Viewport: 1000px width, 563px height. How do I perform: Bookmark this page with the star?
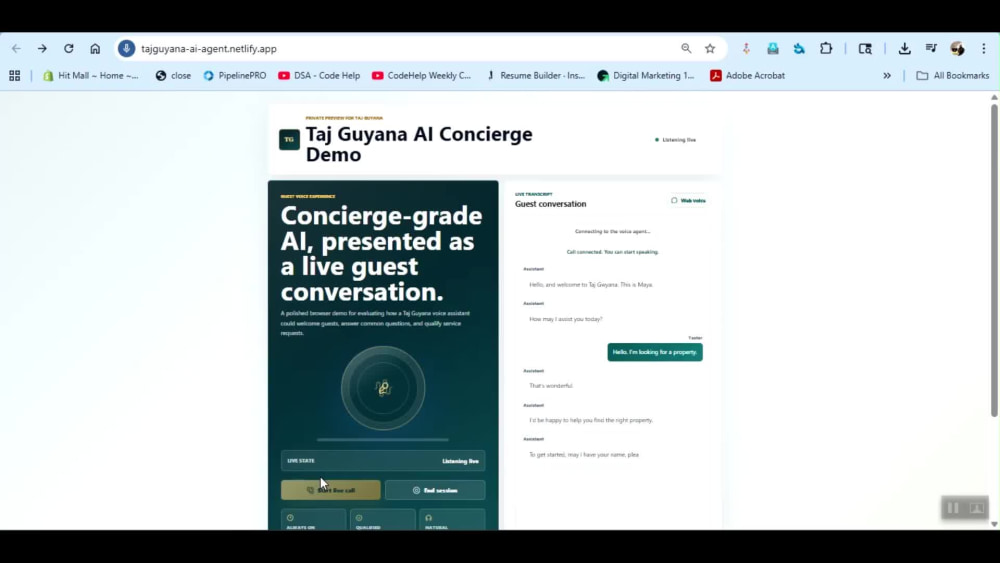coord(710,48)
